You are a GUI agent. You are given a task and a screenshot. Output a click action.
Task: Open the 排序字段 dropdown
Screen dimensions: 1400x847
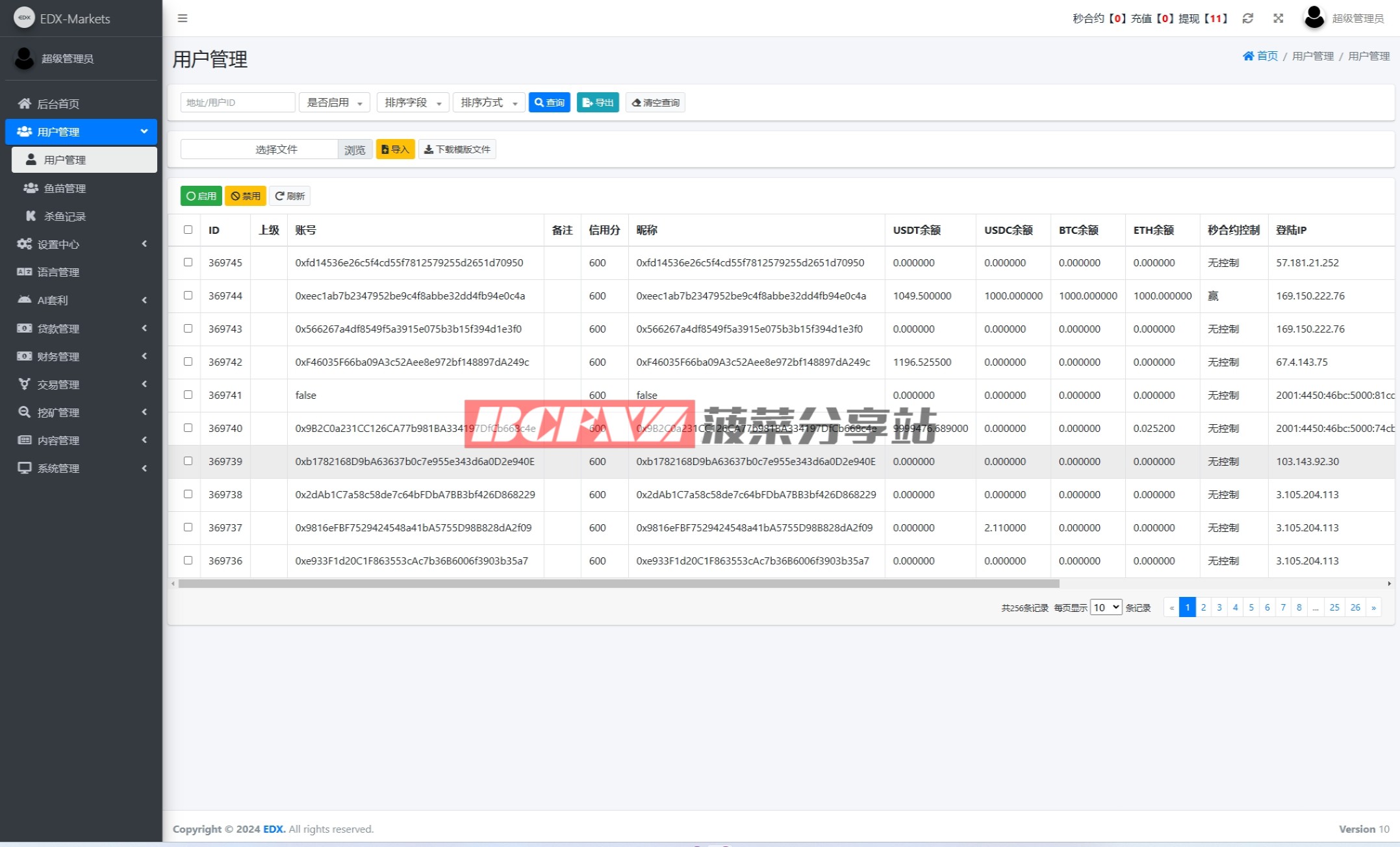(x=413, y=103)
